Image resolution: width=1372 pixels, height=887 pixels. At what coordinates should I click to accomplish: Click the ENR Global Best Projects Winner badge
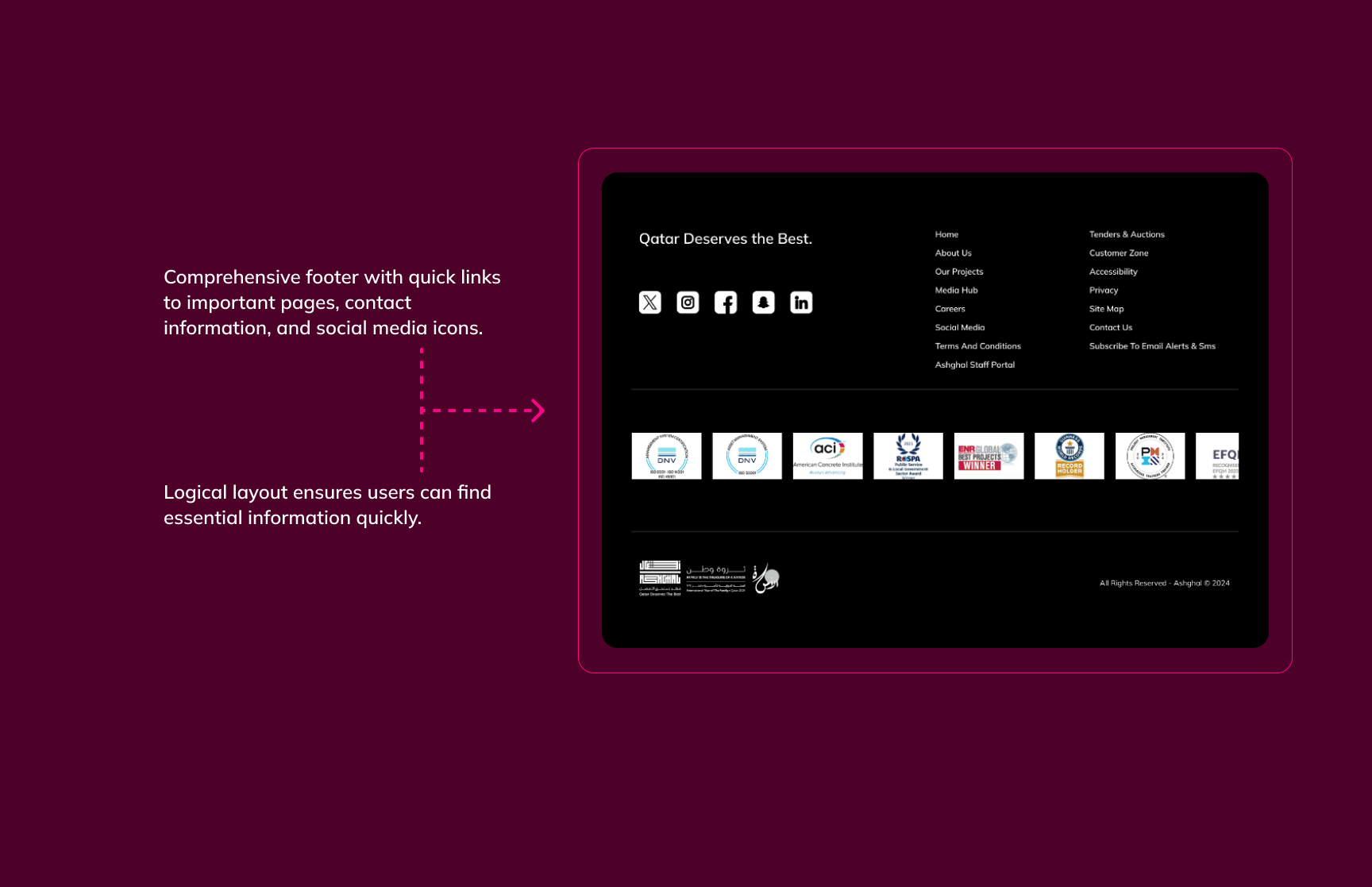click(x=989, y=456)
